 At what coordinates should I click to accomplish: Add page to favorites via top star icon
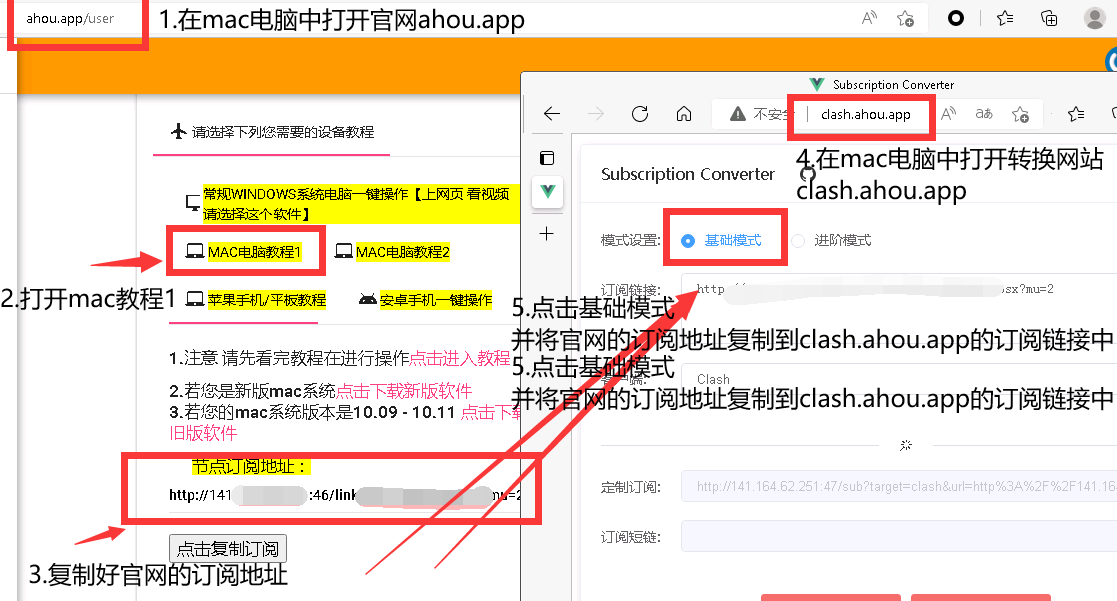coord(905,18)
